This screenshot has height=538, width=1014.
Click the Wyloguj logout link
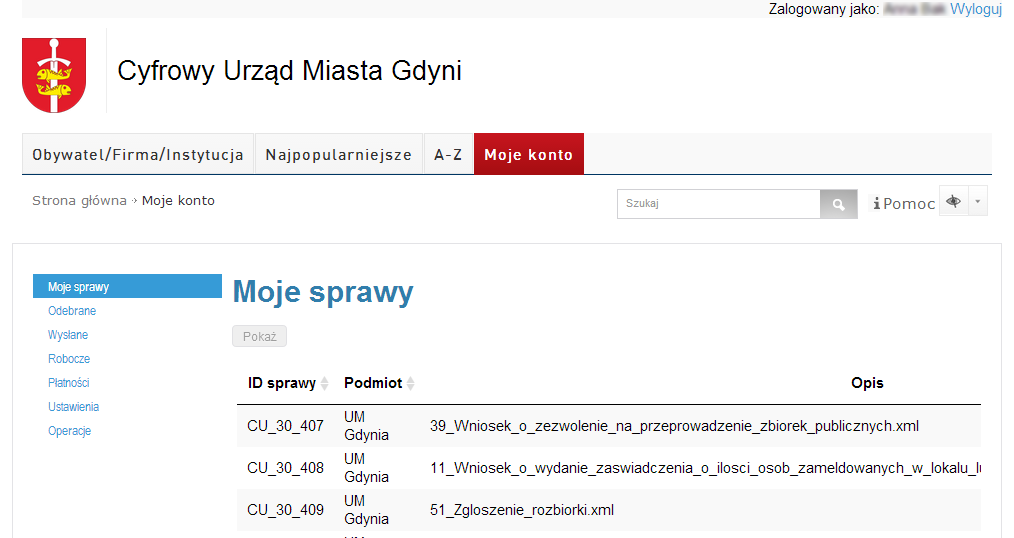click(975, 9)
